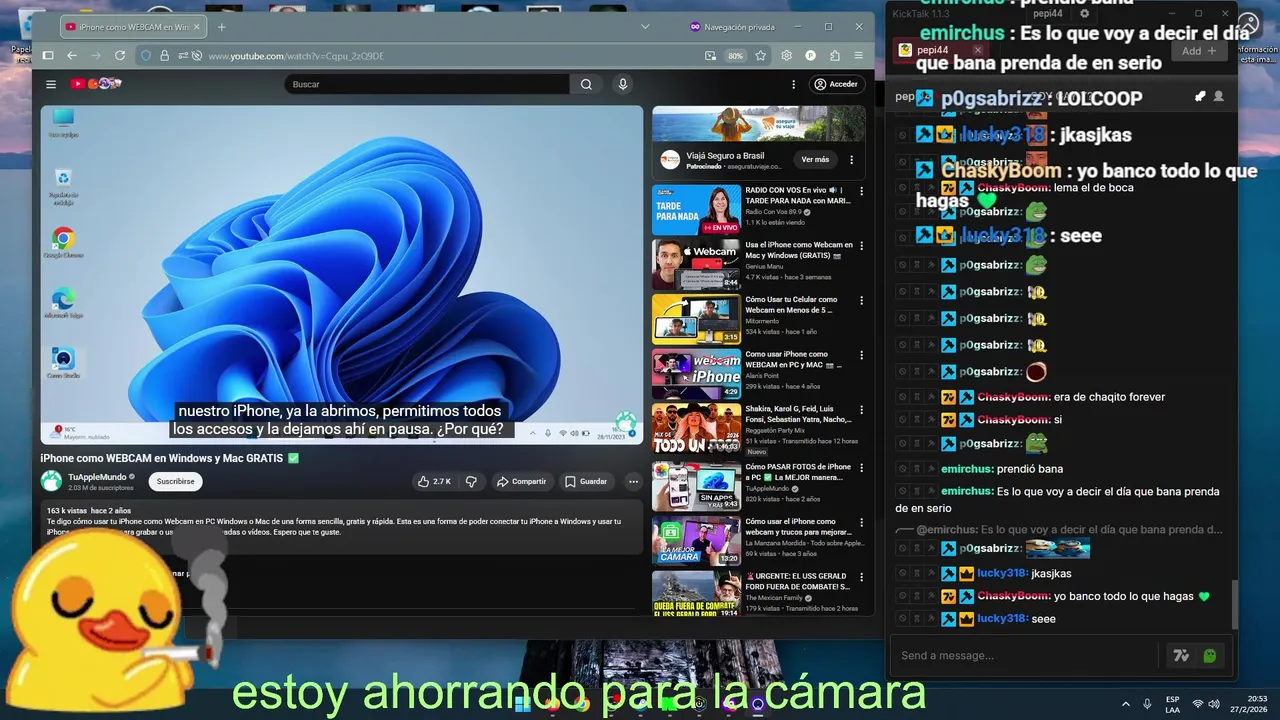Save video with the Guardar button

[586, 481]
